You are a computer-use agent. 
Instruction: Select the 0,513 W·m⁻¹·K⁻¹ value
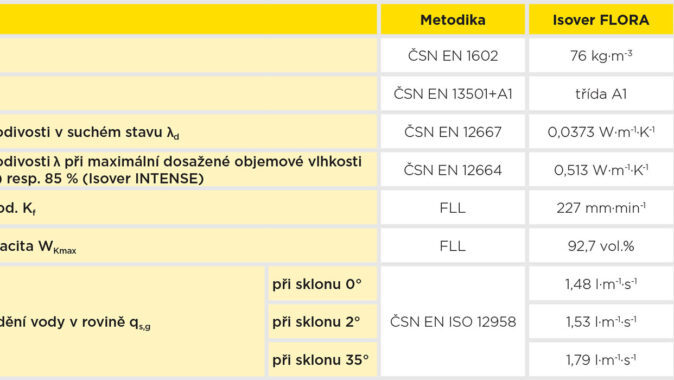(601, 170)
